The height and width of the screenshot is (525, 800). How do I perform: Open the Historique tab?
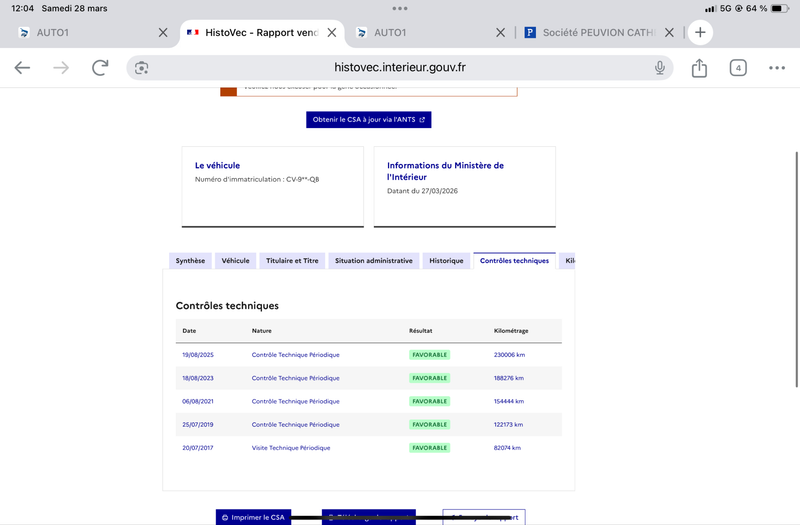coord(446,261)
